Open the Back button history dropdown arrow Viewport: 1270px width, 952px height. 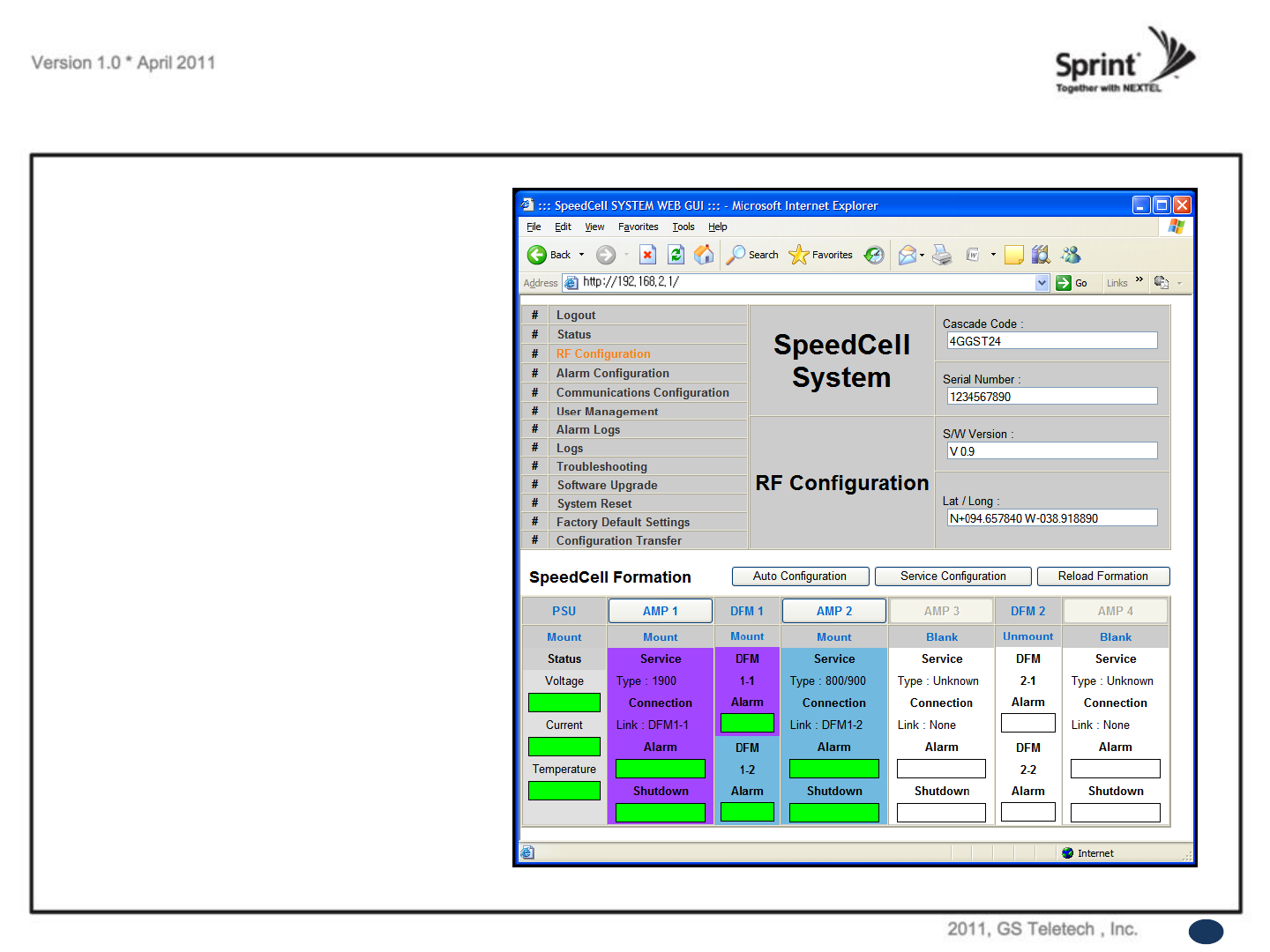(581, 255)
